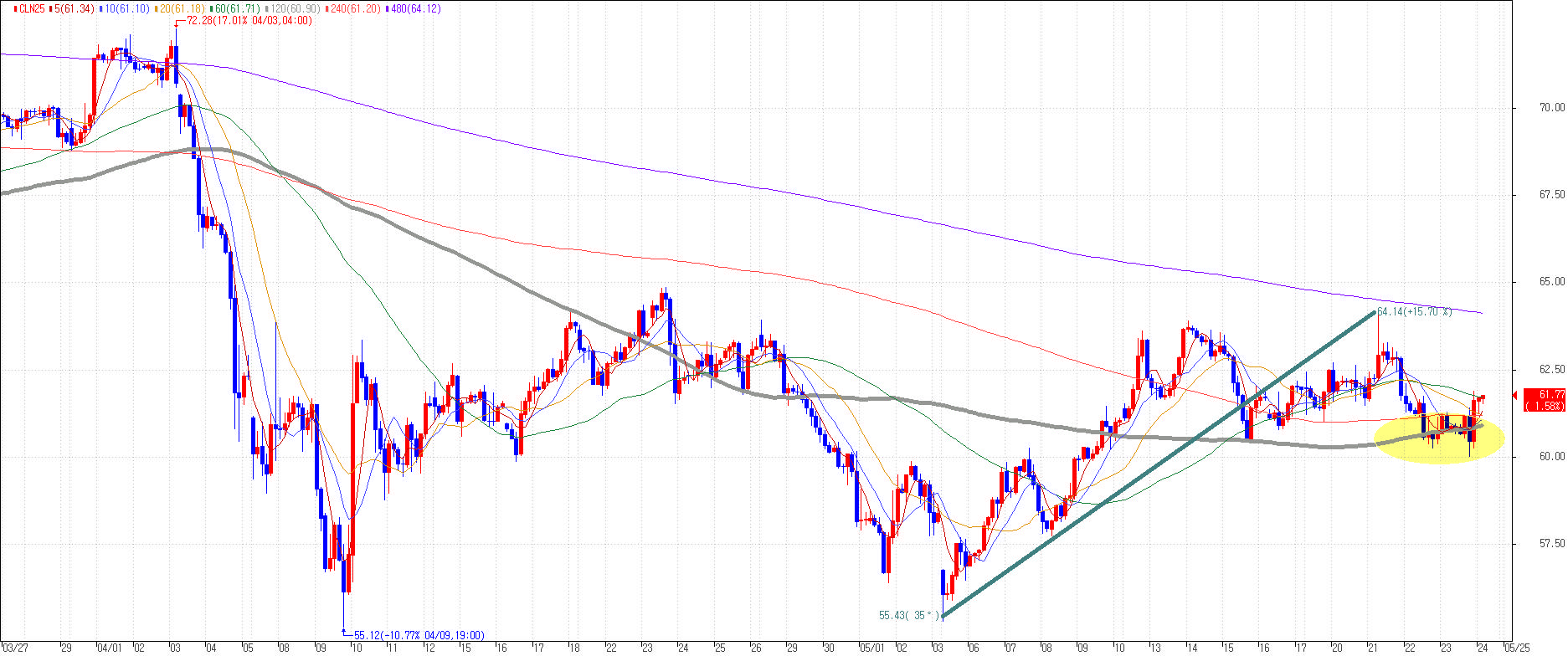
Task: Click the 57.50 price axis label
Action: point(1550,543)
